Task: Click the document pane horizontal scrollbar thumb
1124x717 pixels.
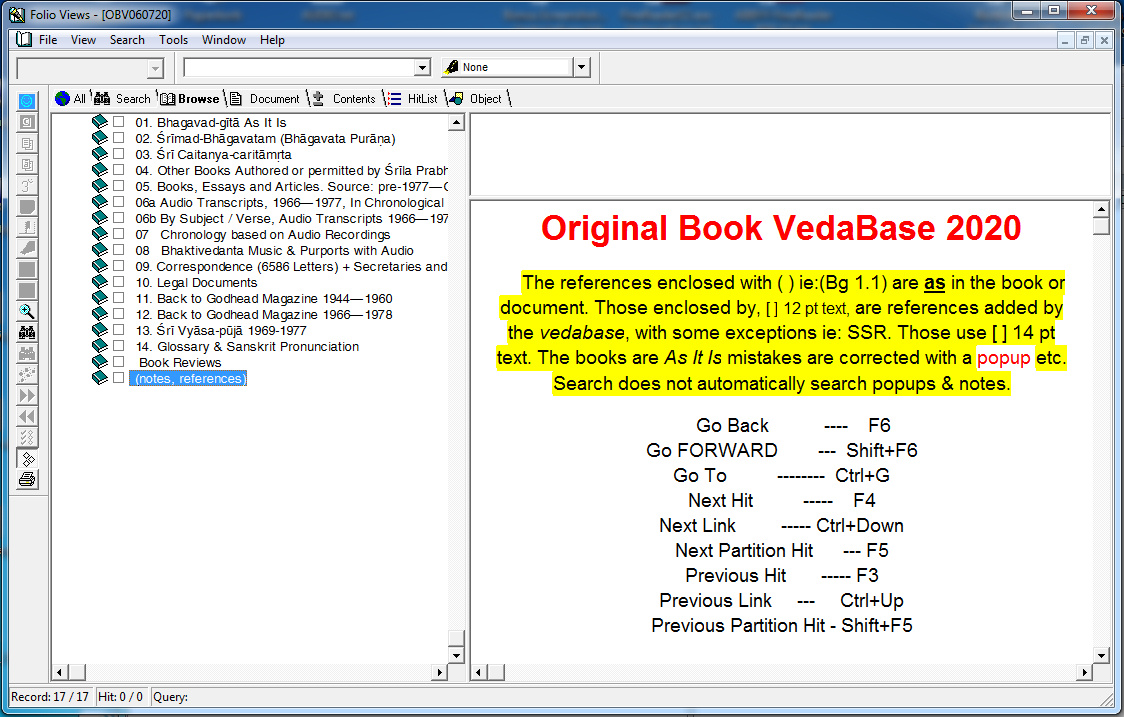Action: 496,673
